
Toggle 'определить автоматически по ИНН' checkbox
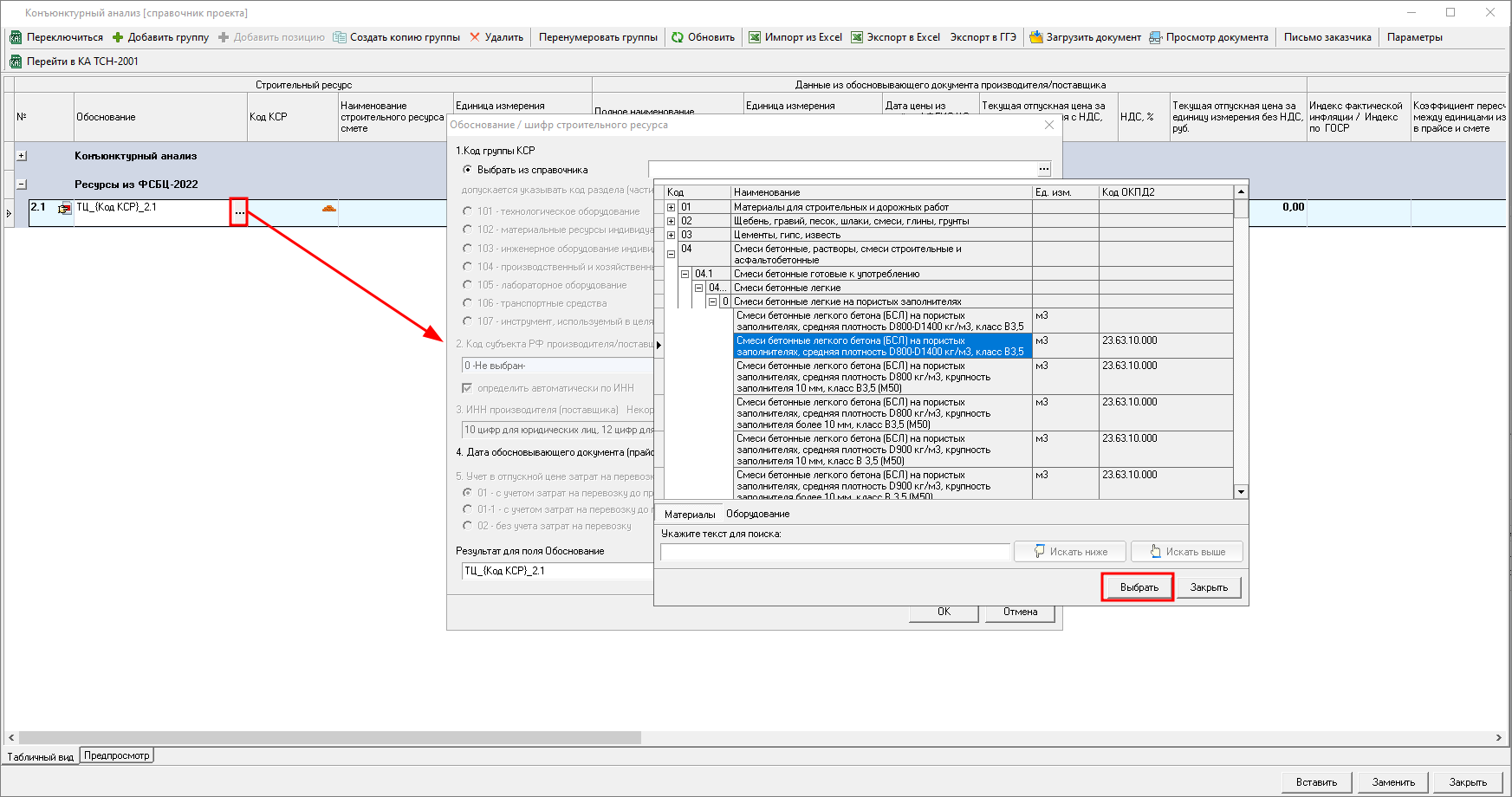point(467,388)
